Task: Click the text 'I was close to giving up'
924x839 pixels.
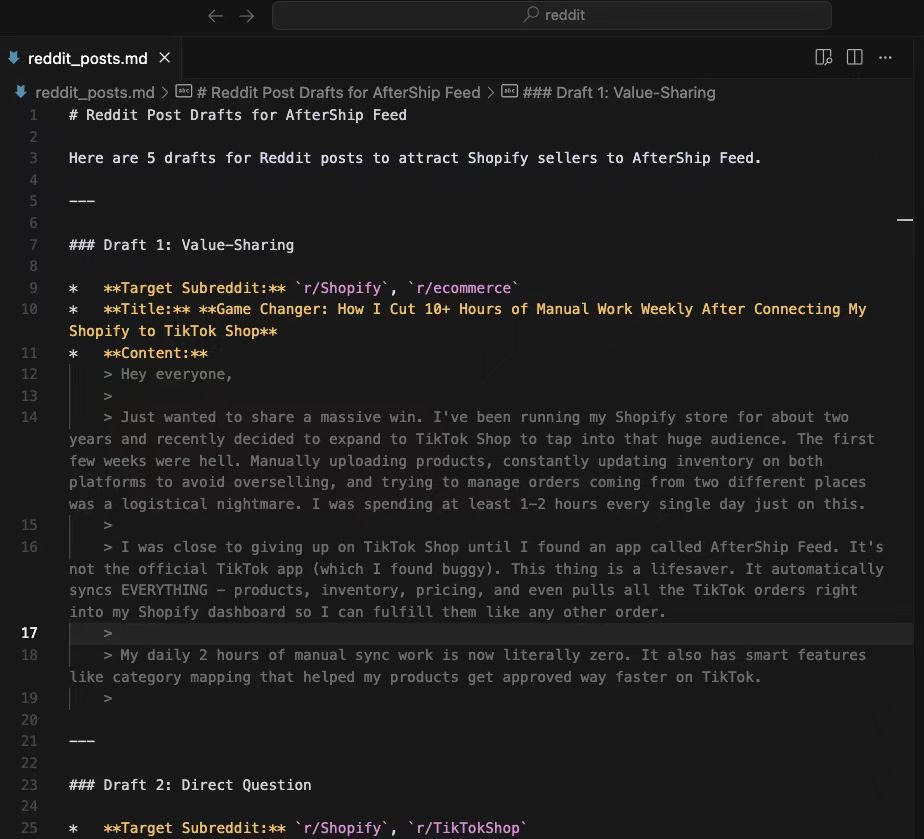Action: click(225, 547)
